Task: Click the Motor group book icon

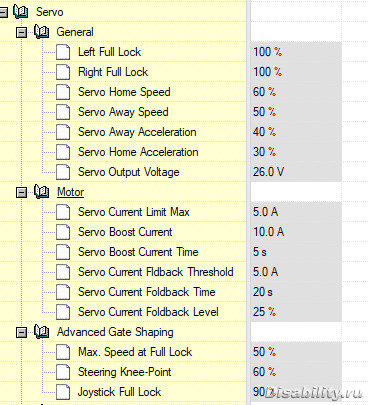Action: coord(42,192)
